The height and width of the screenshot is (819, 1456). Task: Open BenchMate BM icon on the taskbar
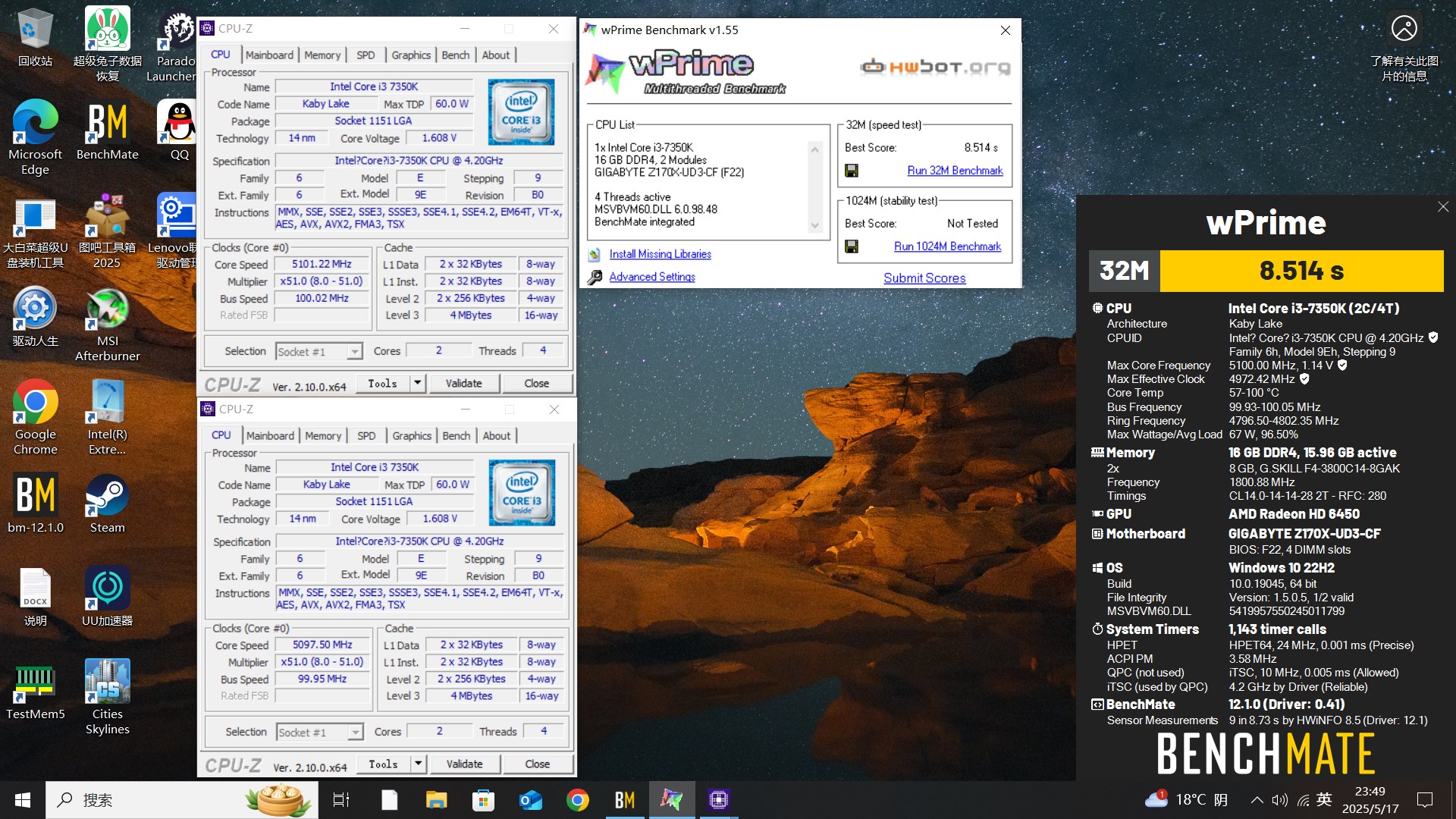click(624, 799)
